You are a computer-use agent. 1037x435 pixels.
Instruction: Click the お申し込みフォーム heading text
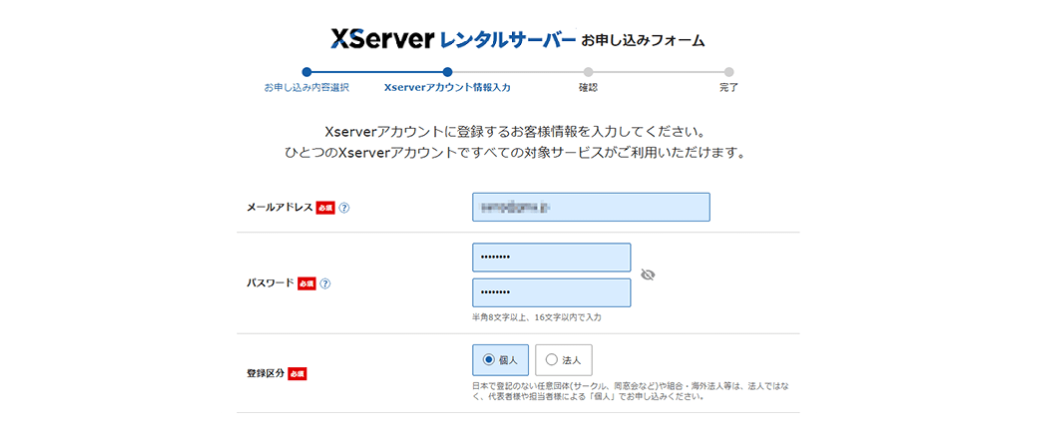click(x=643, y=41)
